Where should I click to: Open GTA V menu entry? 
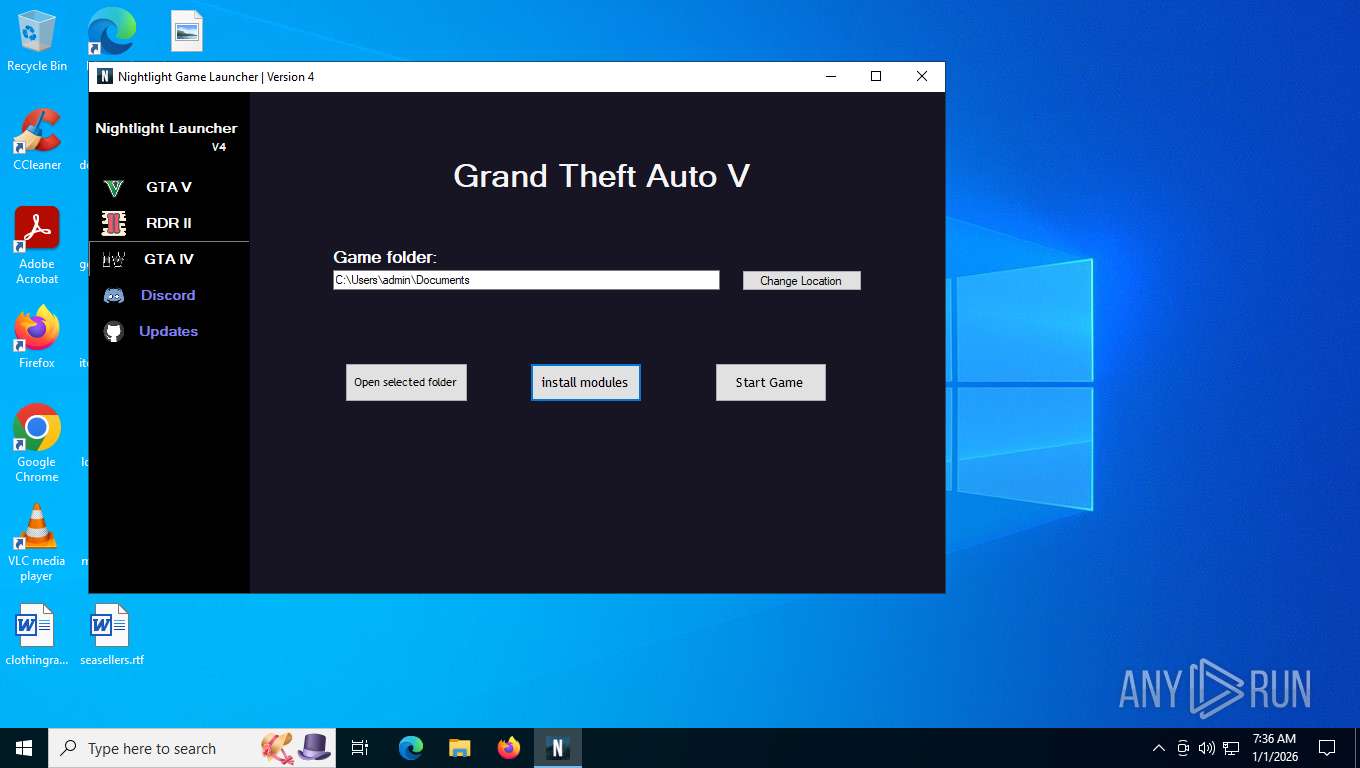169,187
